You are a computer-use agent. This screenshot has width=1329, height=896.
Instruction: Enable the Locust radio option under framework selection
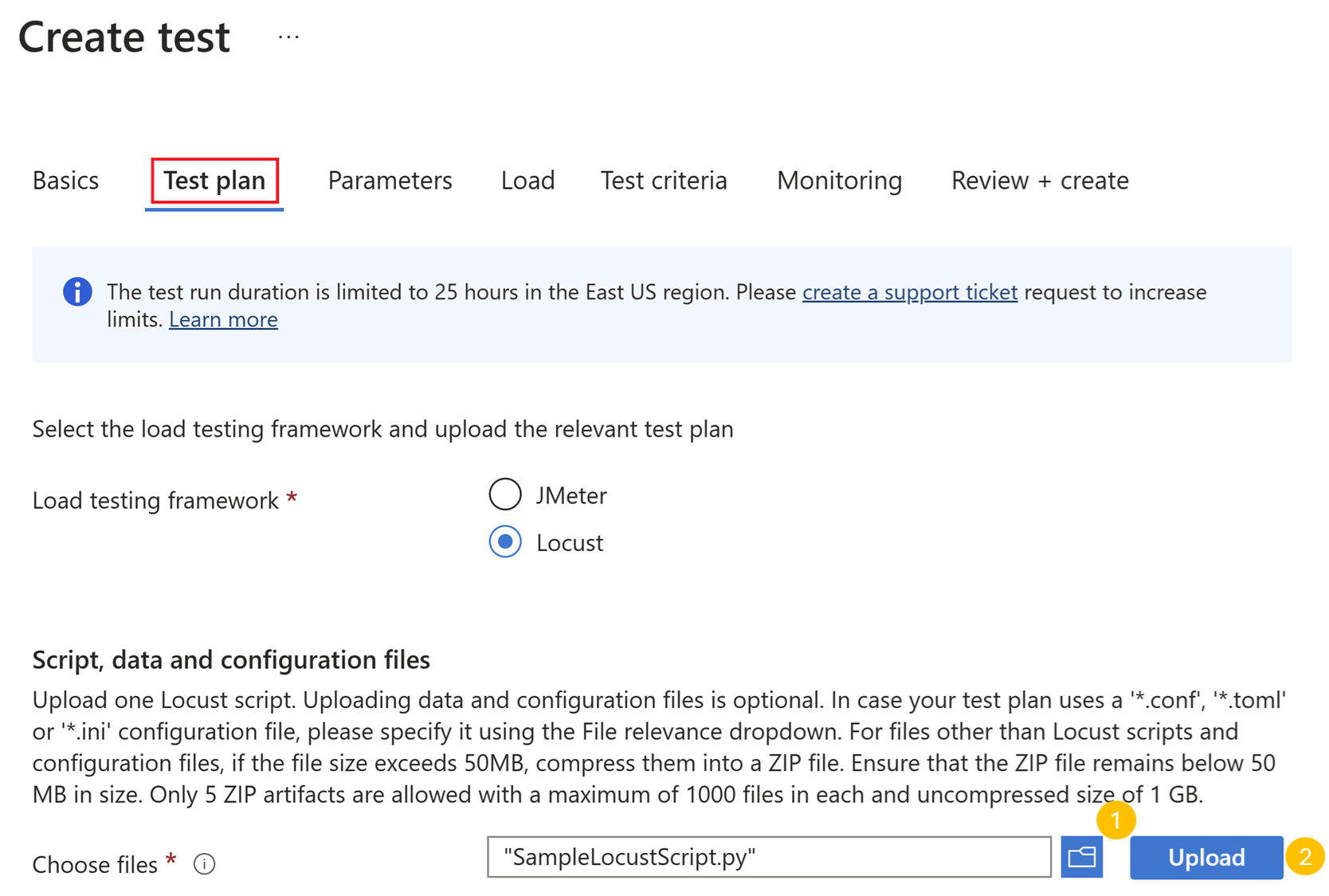[504, 542]
